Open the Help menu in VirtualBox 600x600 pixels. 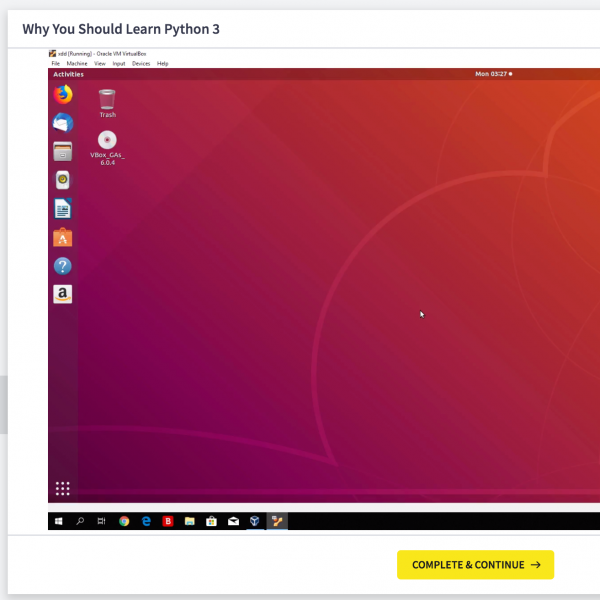point(163,64)
